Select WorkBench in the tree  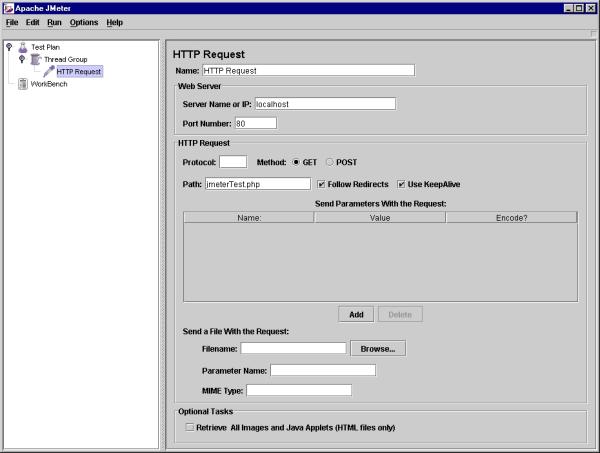pyautogui.click(x=49, y=84)
